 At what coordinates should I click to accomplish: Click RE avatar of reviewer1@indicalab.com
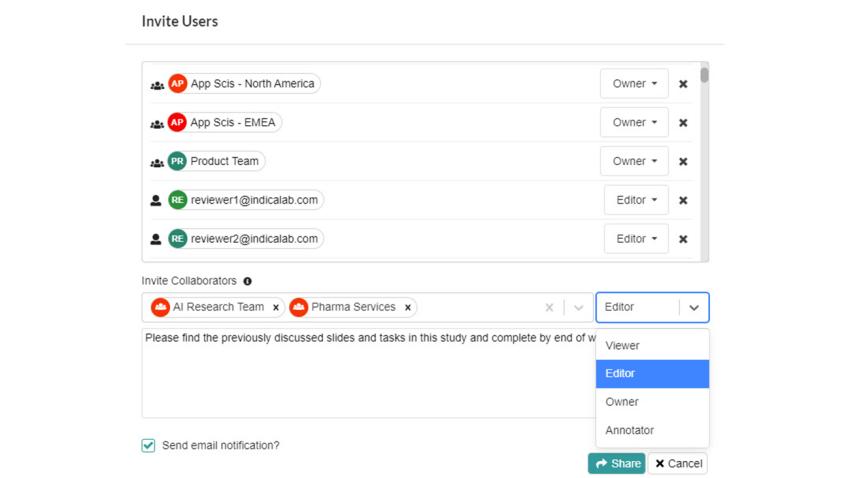tap(177, 200)
